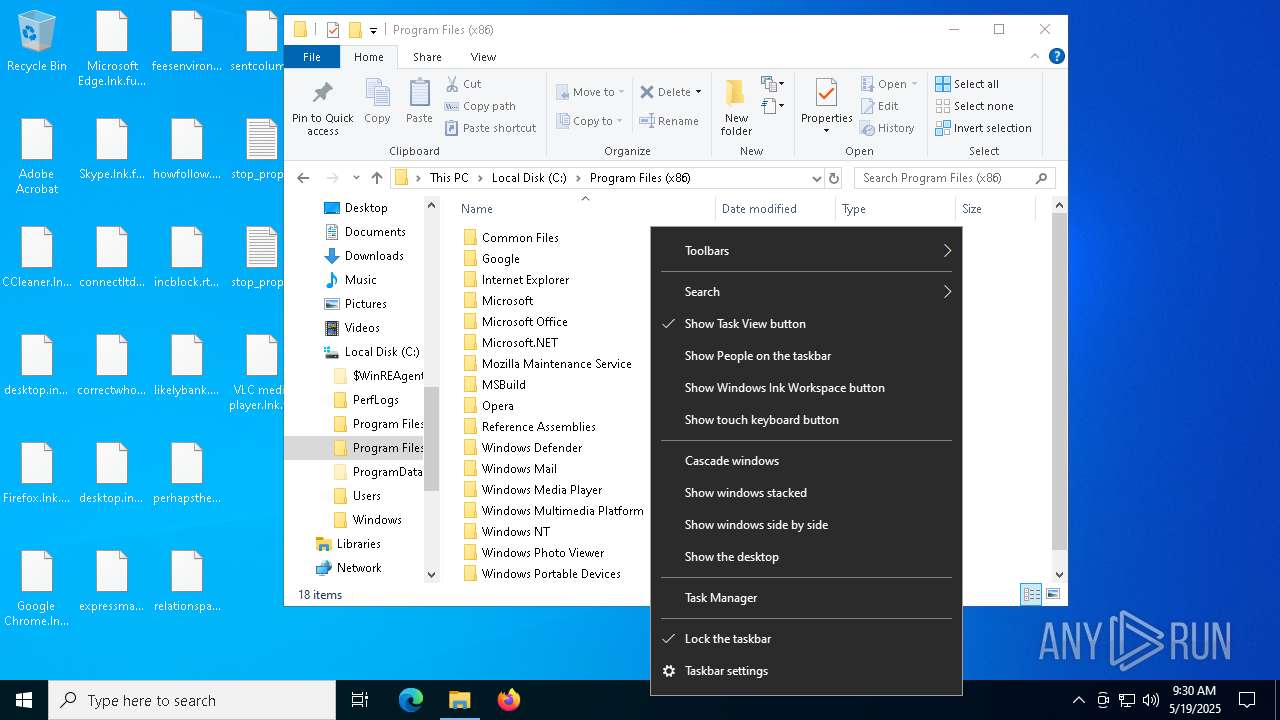
Task: Click Select all in ribbon
Action: point(967,84)
